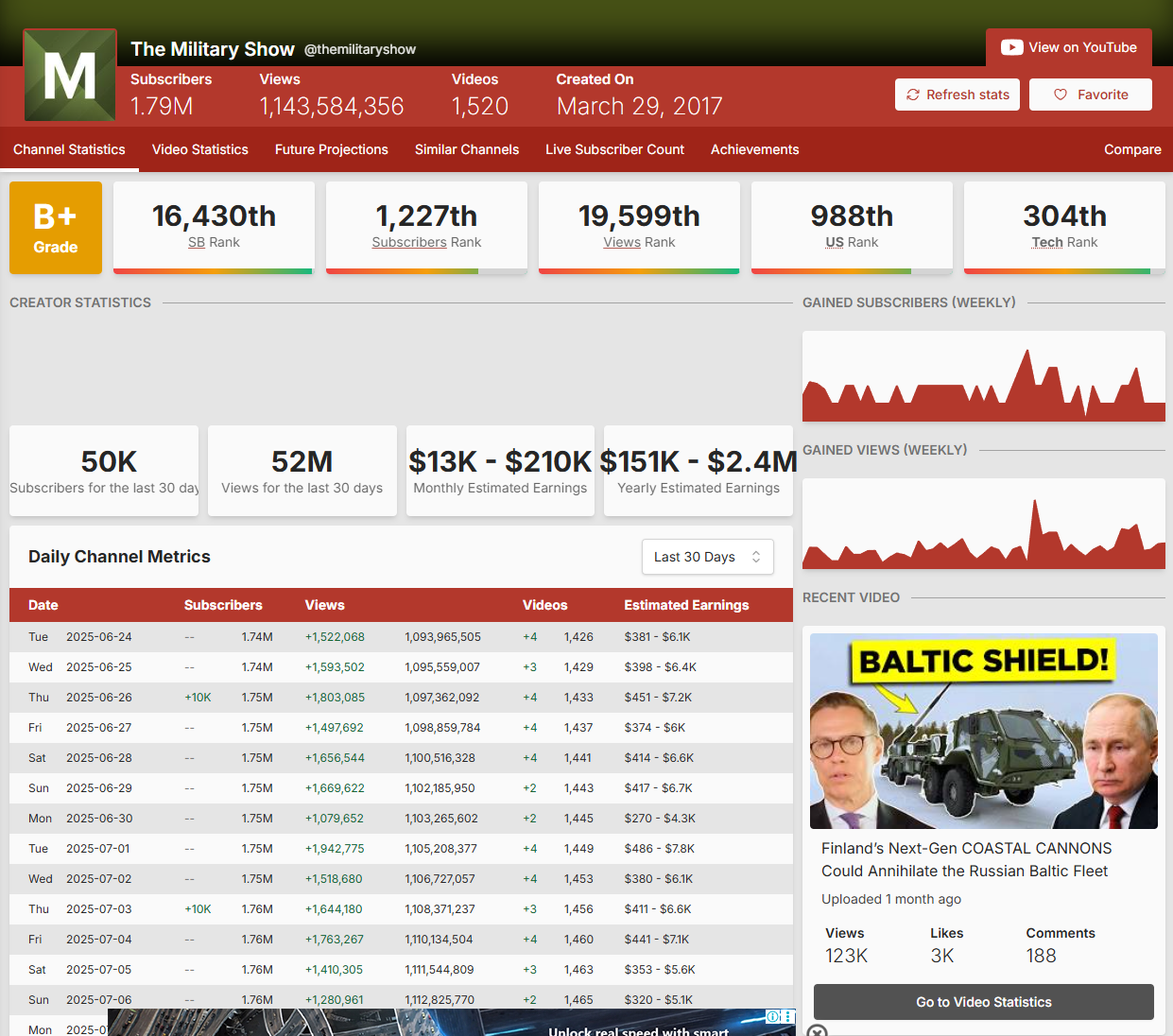Click the 16,430th SB Rank card
This screenshot has height=1036, width=1173.
point(214,228)
